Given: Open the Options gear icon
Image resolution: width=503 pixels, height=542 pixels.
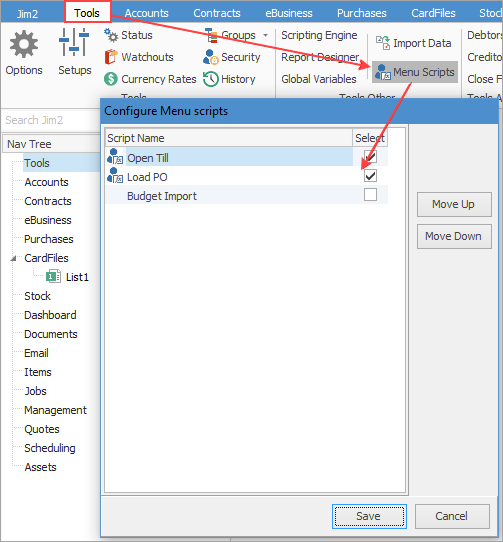Looking at the screenshot, I should pyautogui.click(x=24, y=44).
